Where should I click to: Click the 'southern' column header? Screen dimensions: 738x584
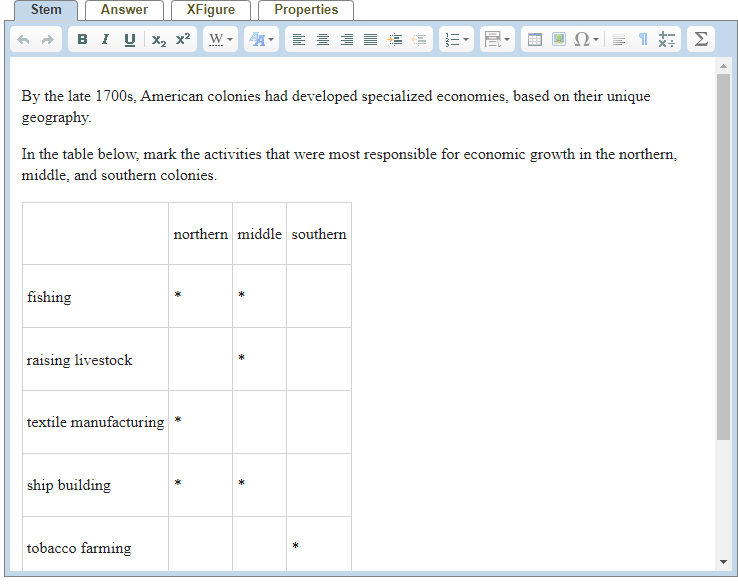click(319, 234)
